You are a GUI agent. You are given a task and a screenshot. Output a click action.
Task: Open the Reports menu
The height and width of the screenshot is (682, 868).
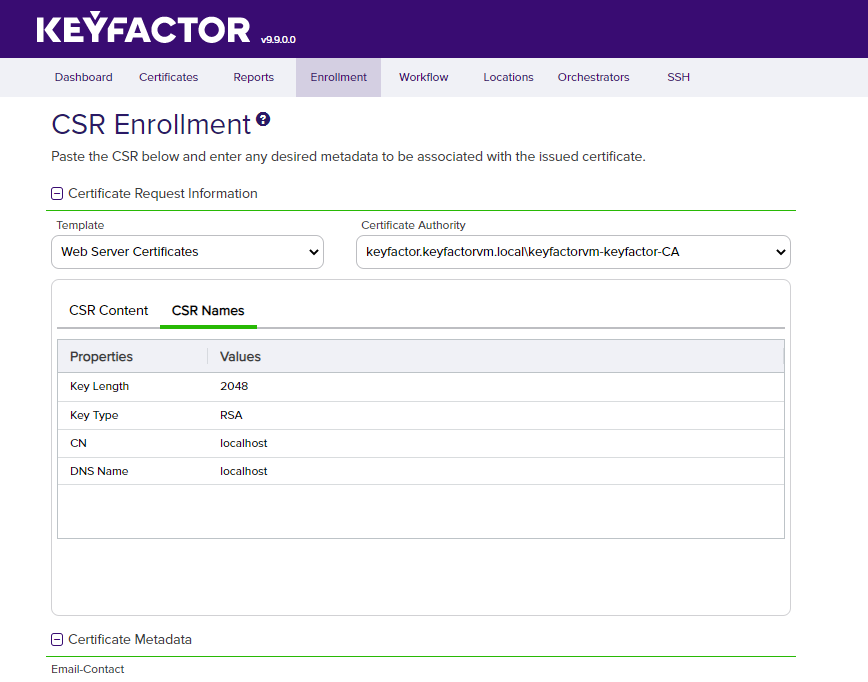pos(253,77)
